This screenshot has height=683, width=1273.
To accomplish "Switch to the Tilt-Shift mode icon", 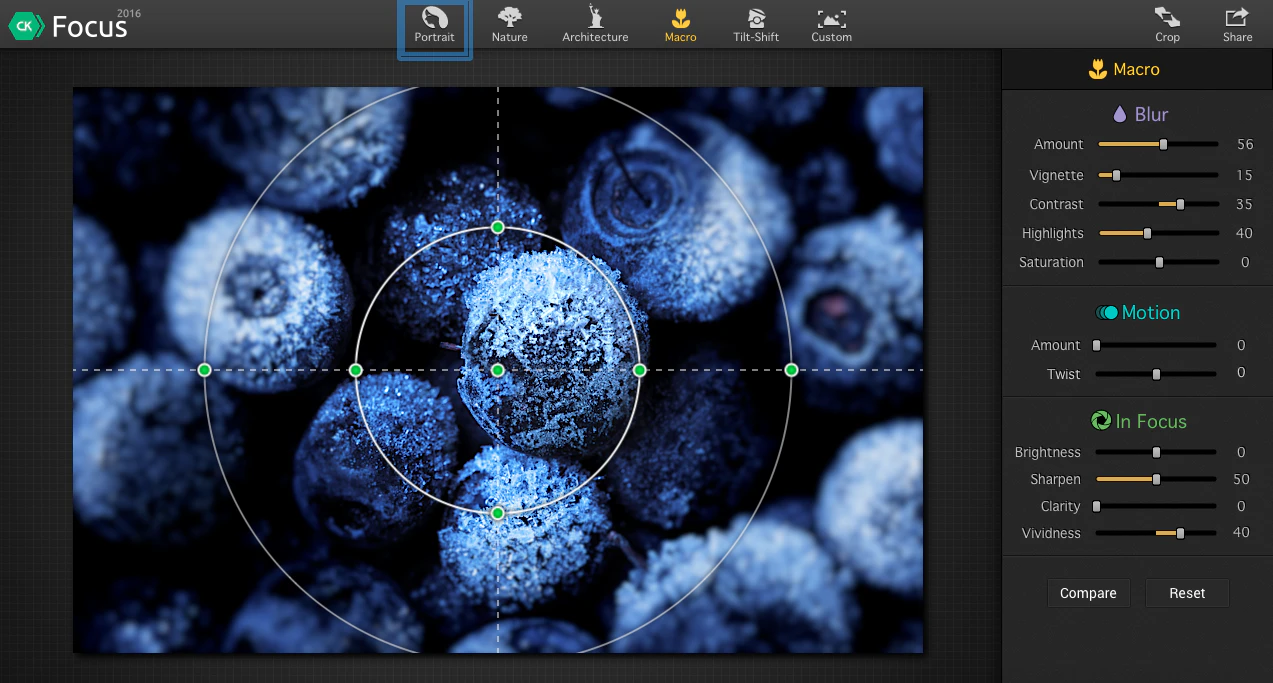I will click(756, 17).
